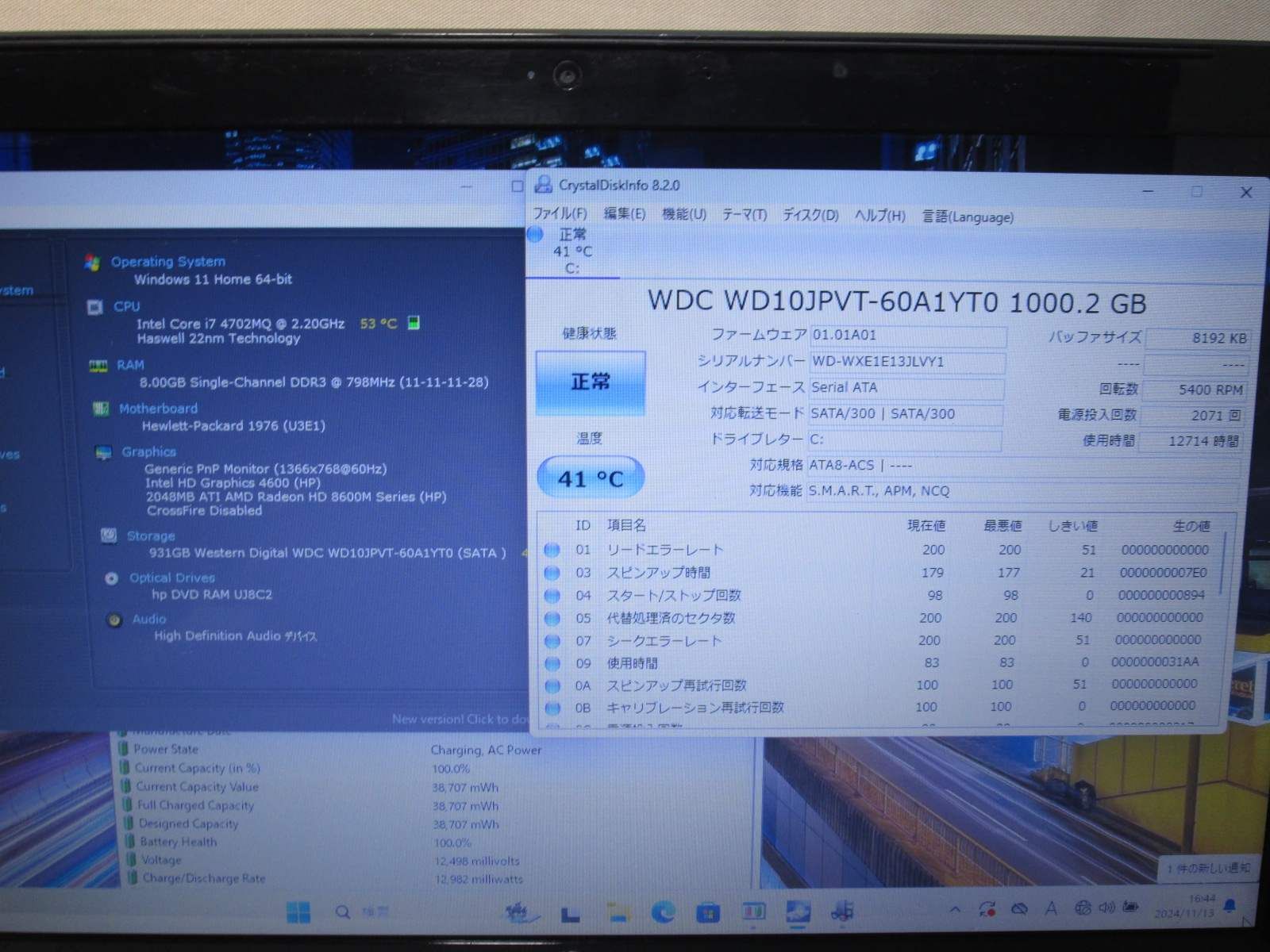
Task: Click the Storage icon in Speccy summary
Action: click(109, 535)
